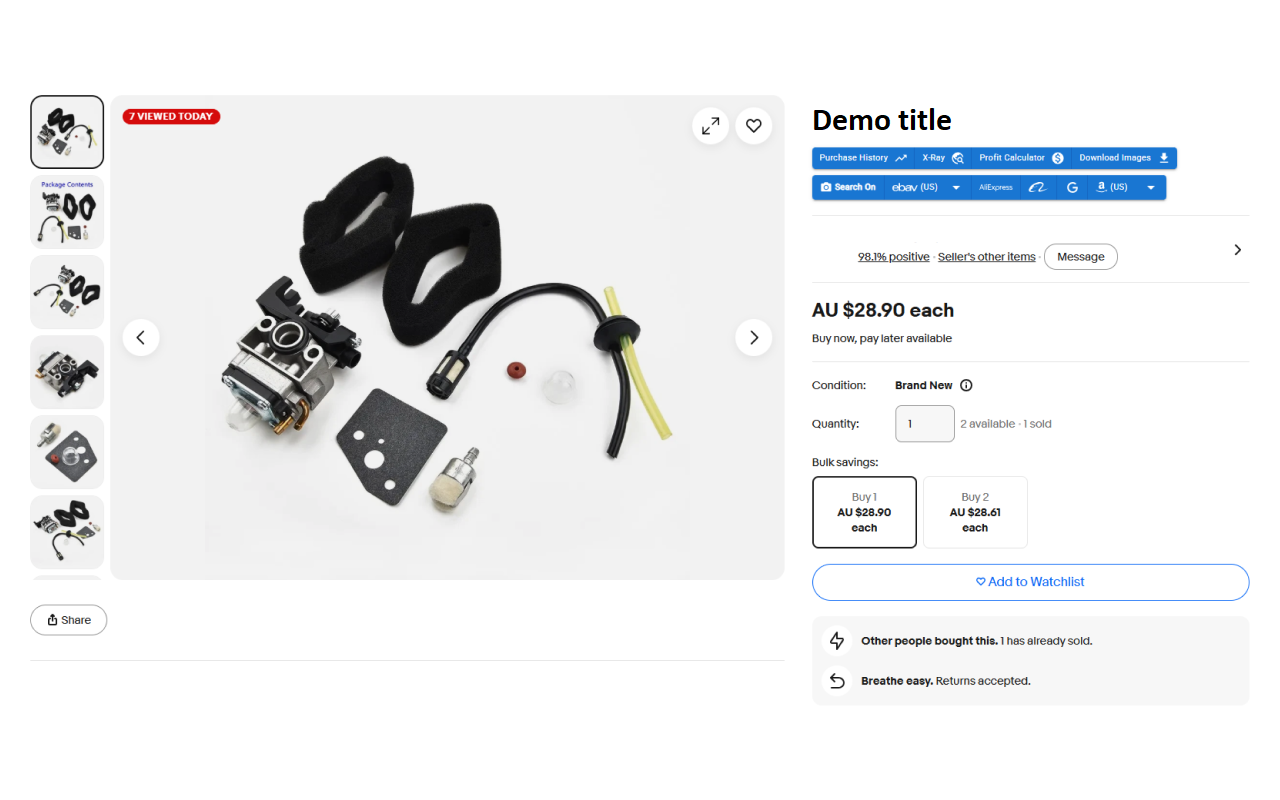Click the heart icon on product image

point(754,126)
